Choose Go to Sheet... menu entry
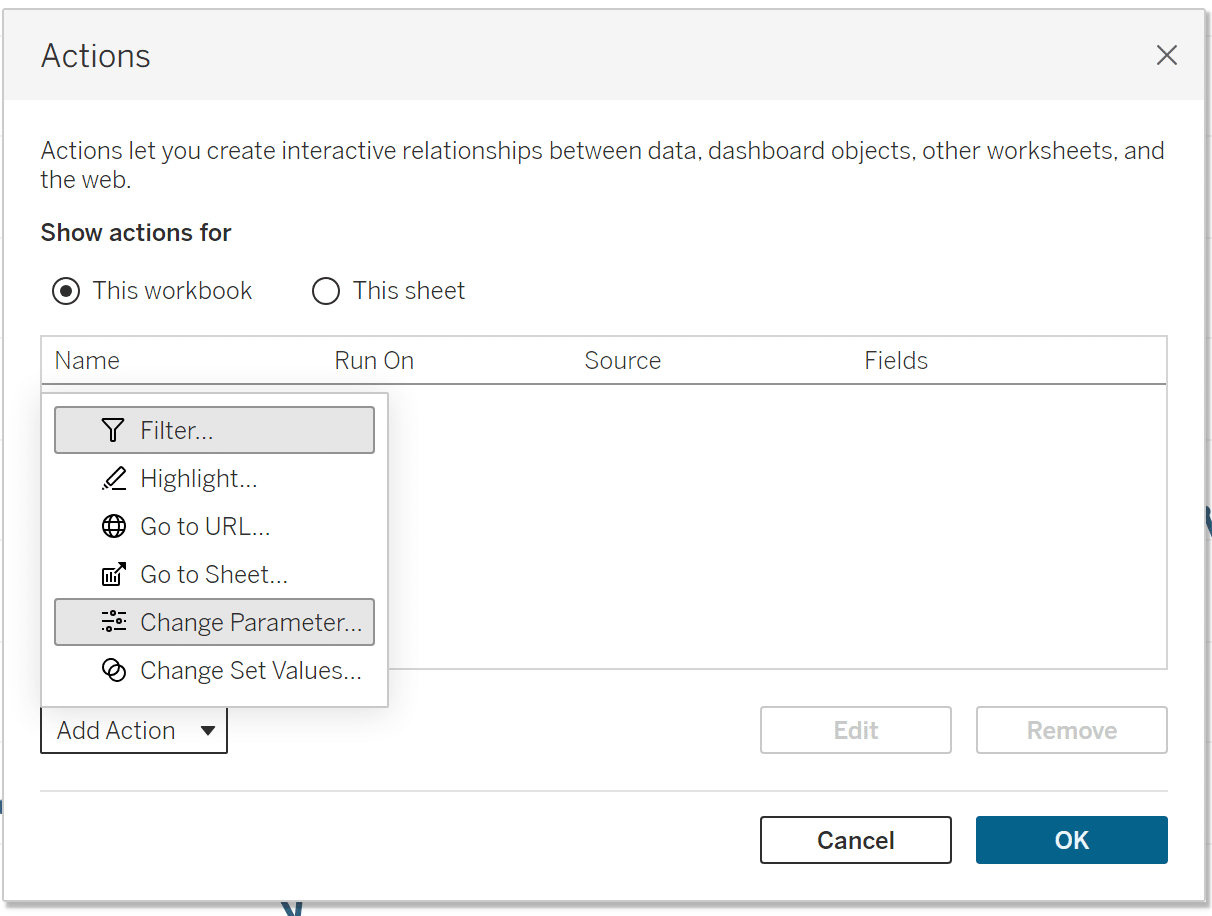 pos(214,574)
